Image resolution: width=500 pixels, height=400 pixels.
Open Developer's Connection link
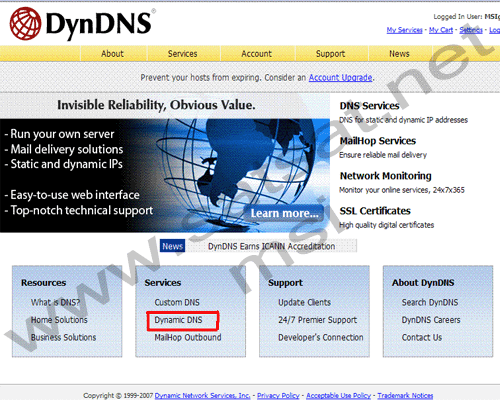321,337
